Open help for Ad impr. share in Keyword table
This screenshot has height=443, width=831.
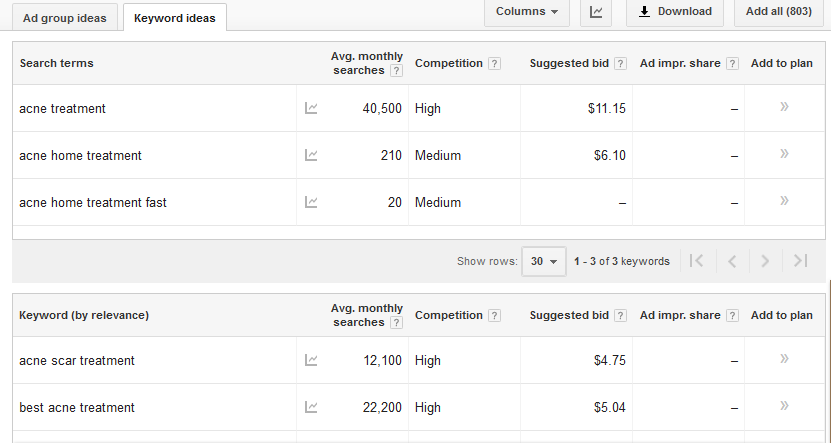pyautogui.click(x=732, y=316)
